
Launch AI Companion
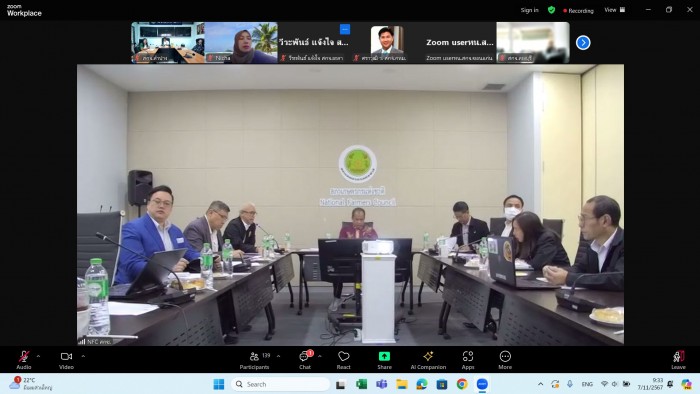point(428,359)
